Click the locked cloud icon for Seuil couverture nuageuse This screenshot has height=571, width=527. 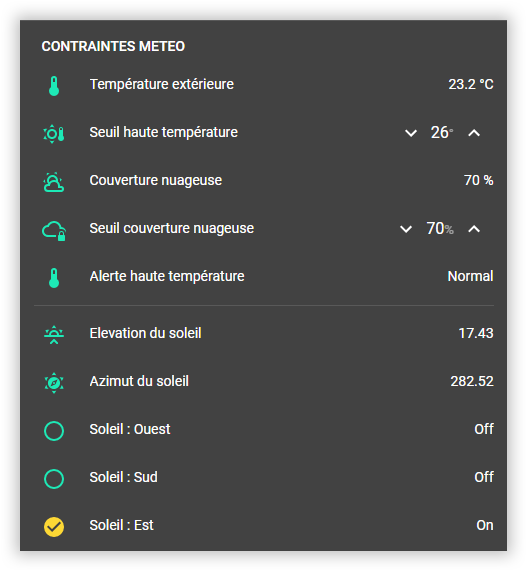[x=54, y=230]
